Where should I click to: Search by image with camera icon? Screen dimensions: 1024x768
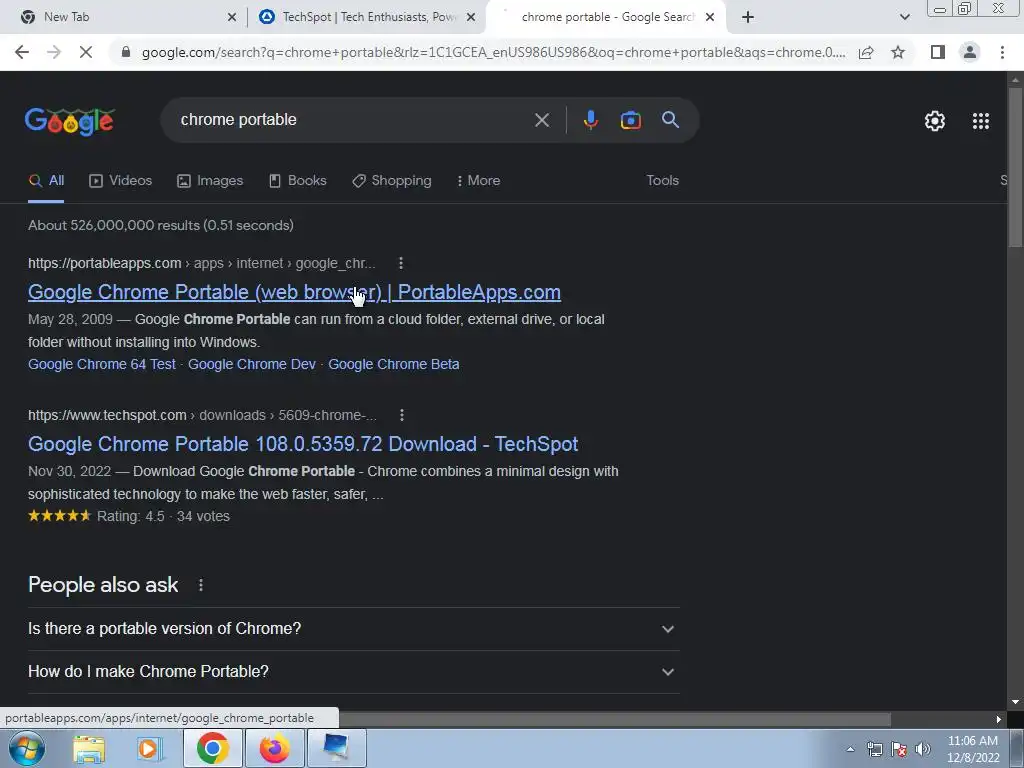coord(630,120)
